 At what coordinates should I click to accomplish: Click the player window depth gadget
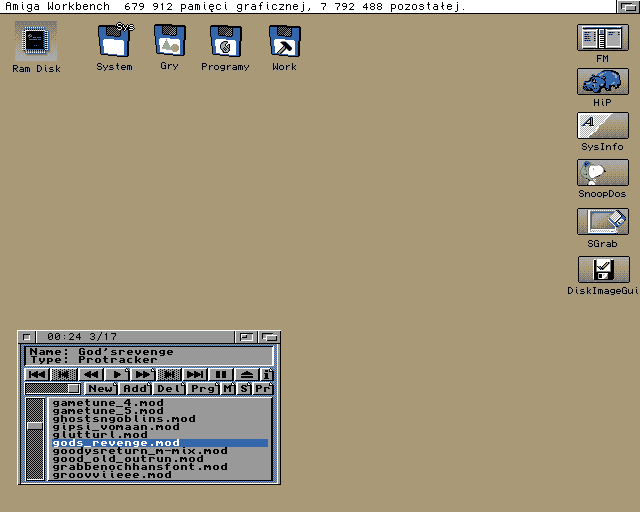click(269, 337)
